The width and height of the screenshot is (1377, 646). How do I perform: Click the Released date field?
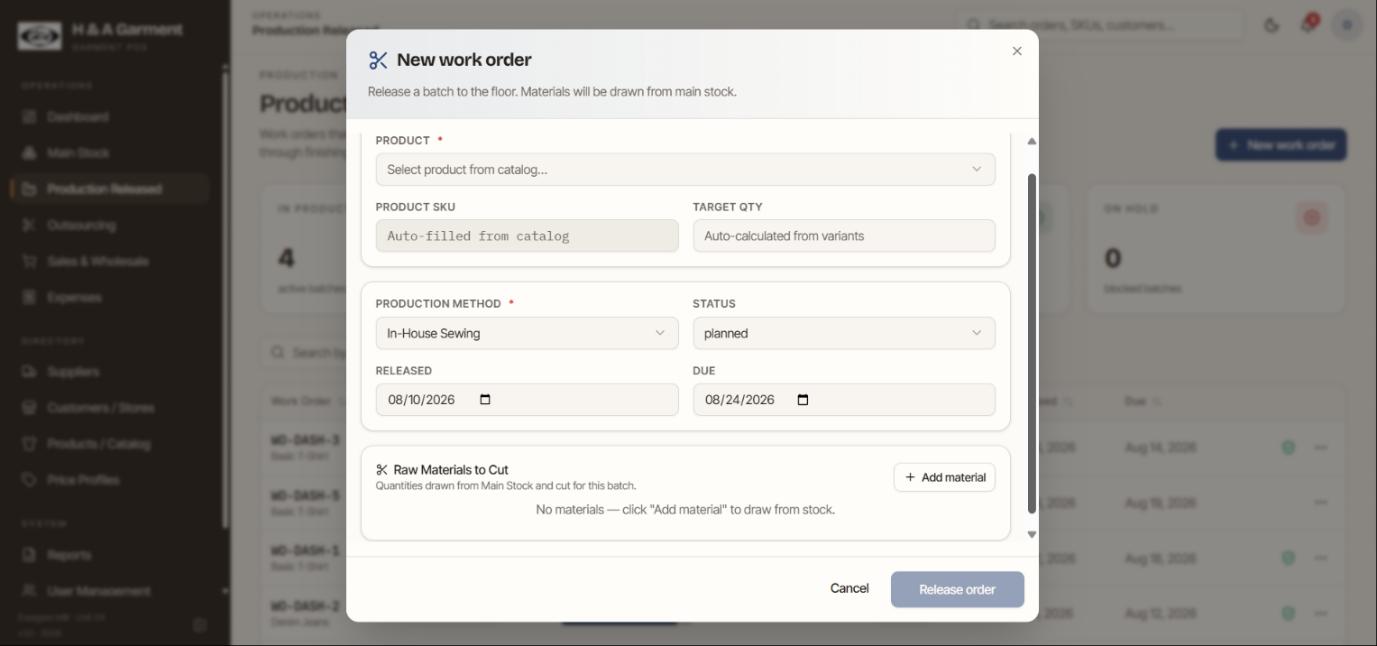click(x=527, y=400)
